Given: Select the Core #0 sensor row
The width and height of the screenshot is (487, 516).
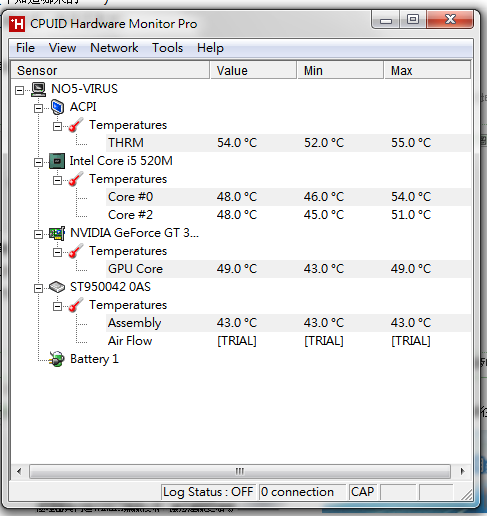Looking at the screenshot, I should tap(289, 197).
